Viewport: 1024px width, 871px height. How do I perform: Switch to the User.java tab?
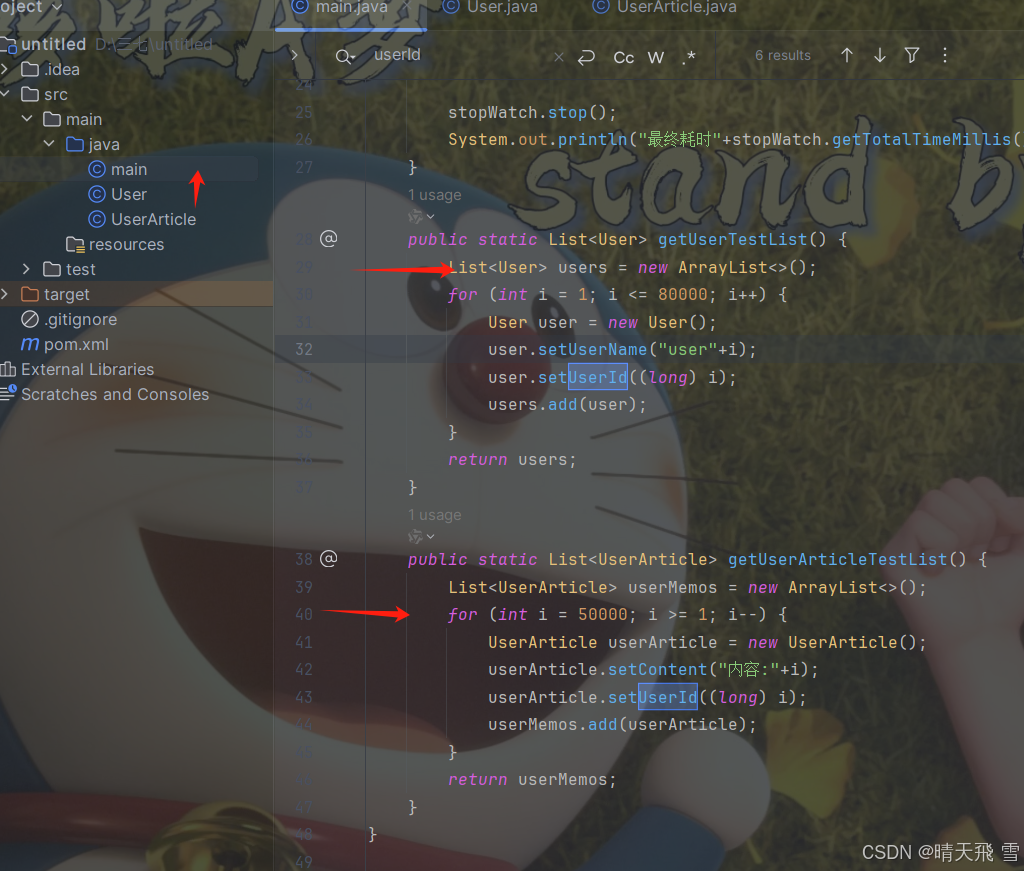pyautogui.click(x=490, y=7)
